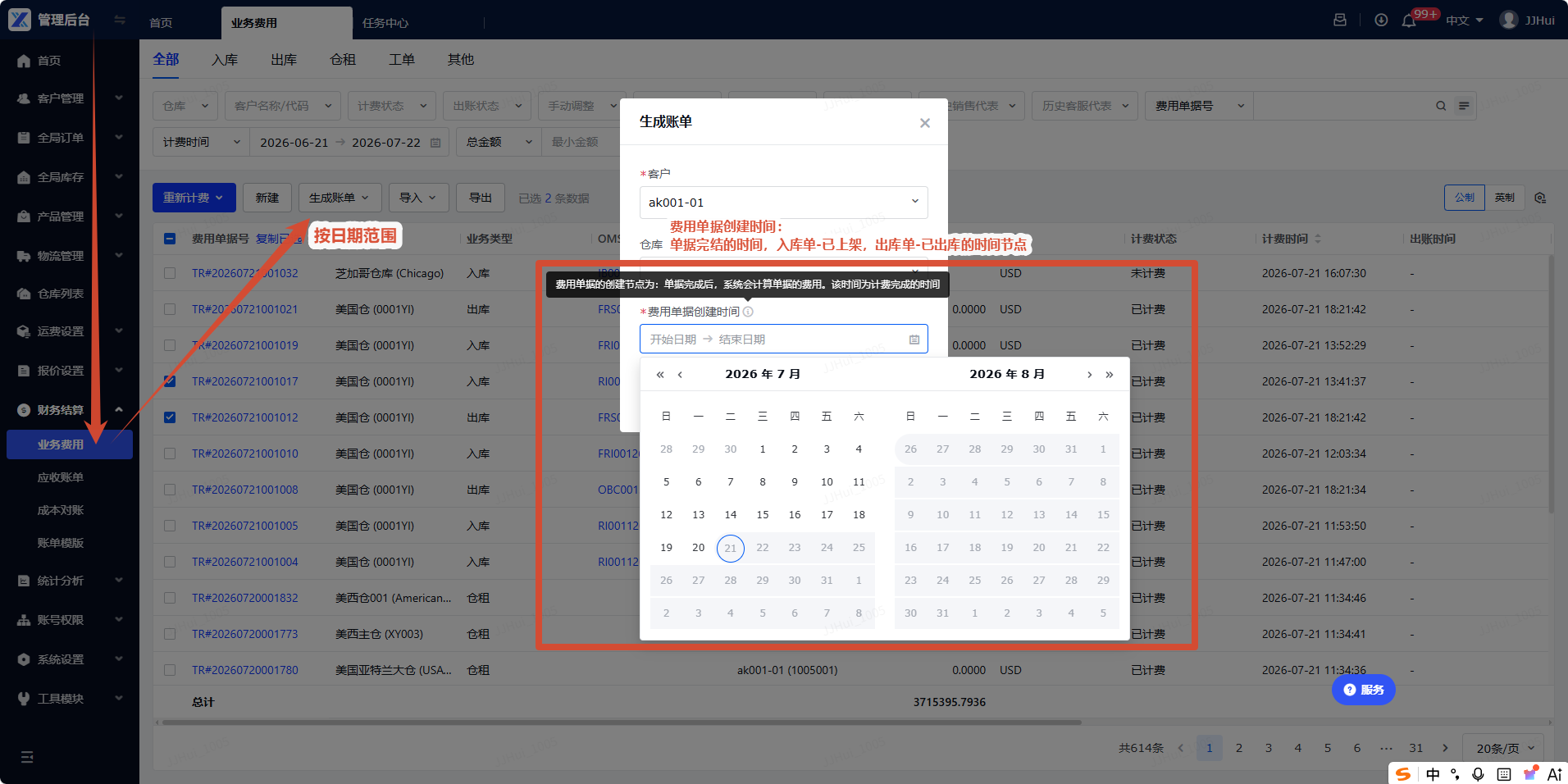The width and height of the screenshot is (1568, 784).
Task: Collapse sidebar using bottom menu icon
Action: tap(27, 757)
